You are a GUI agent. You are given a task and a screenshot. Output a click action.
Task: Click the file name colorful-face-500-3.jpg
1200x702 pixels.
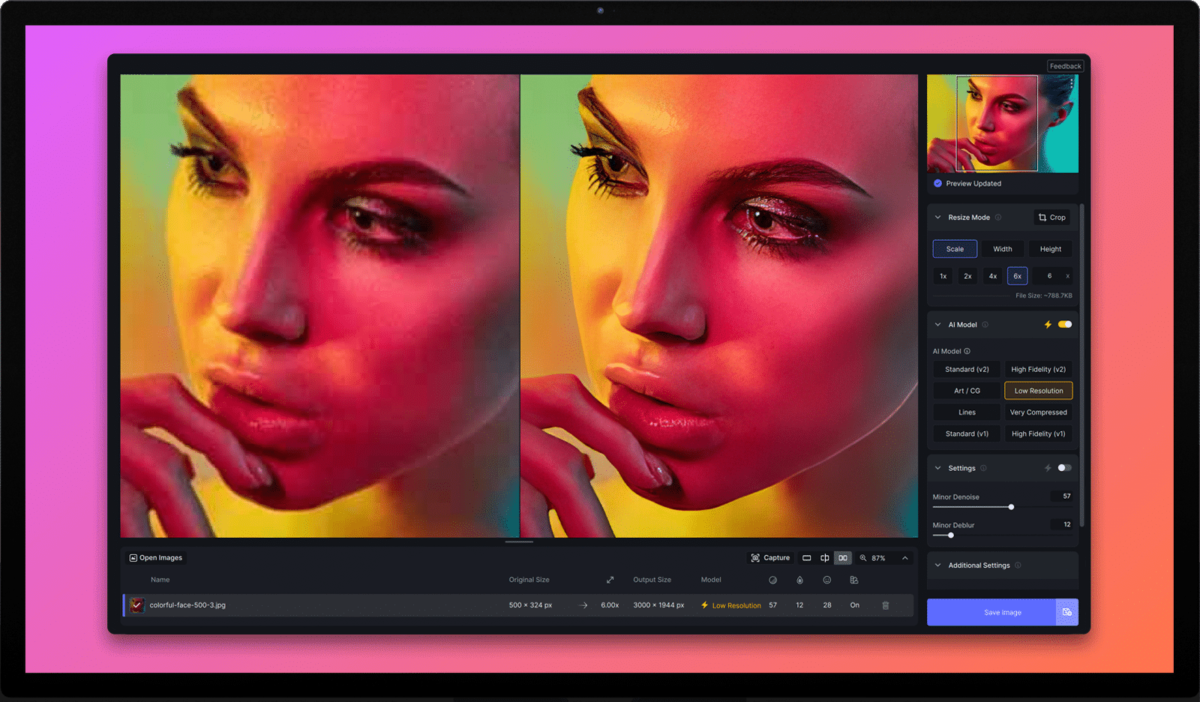tap(187, 605)
